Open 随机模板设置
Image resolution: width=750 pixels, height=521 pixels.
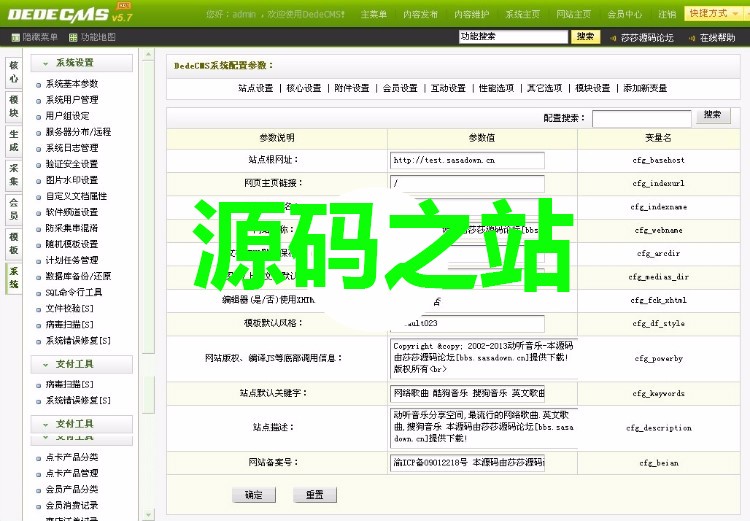72,244
